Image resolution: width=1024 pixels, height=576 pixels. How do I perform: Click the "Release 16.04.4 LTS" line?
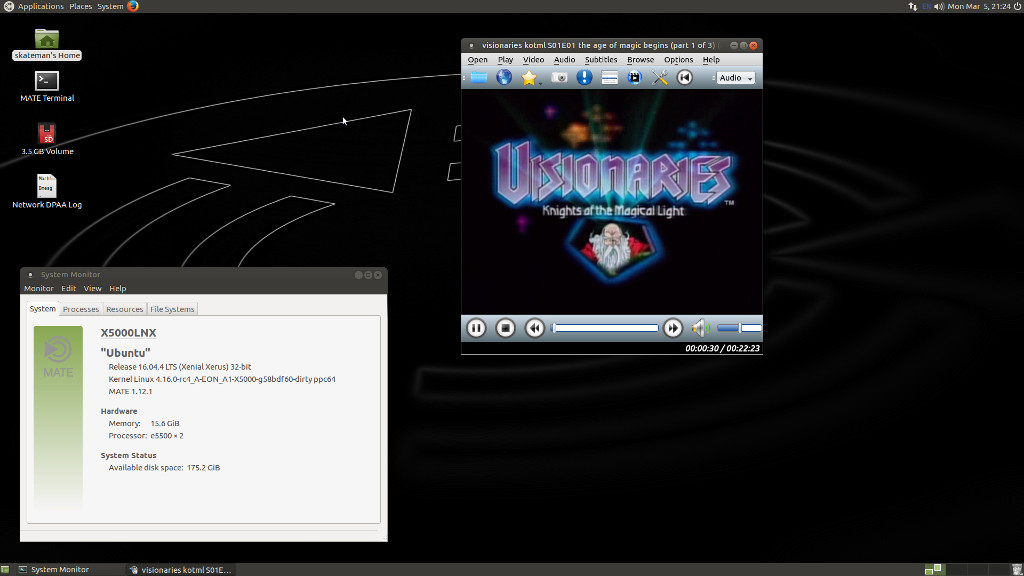point(180,367)
